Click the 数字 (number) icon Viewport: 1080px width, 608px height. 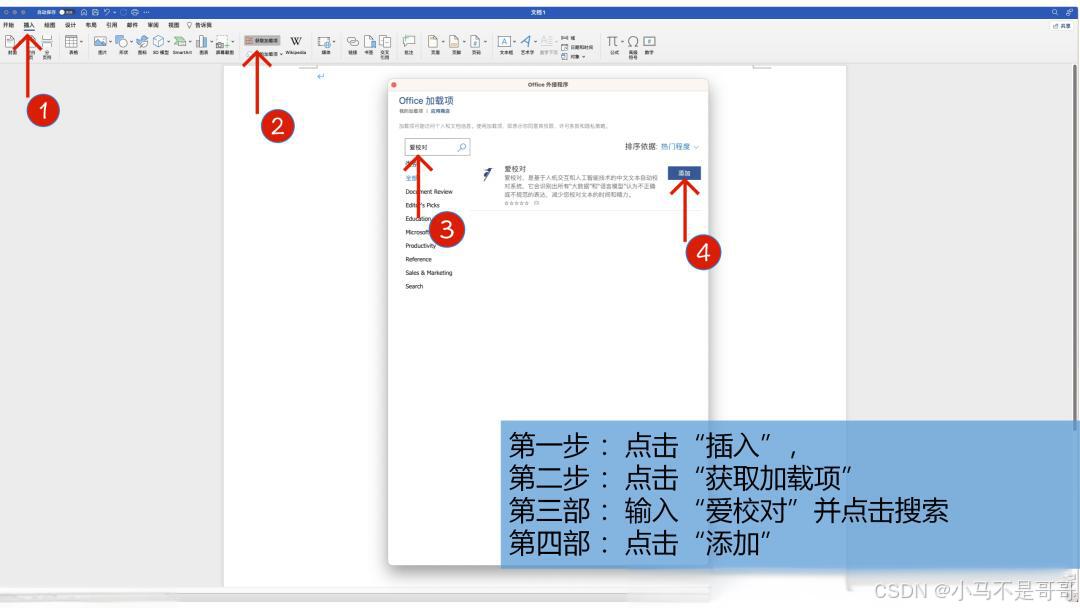649,41
